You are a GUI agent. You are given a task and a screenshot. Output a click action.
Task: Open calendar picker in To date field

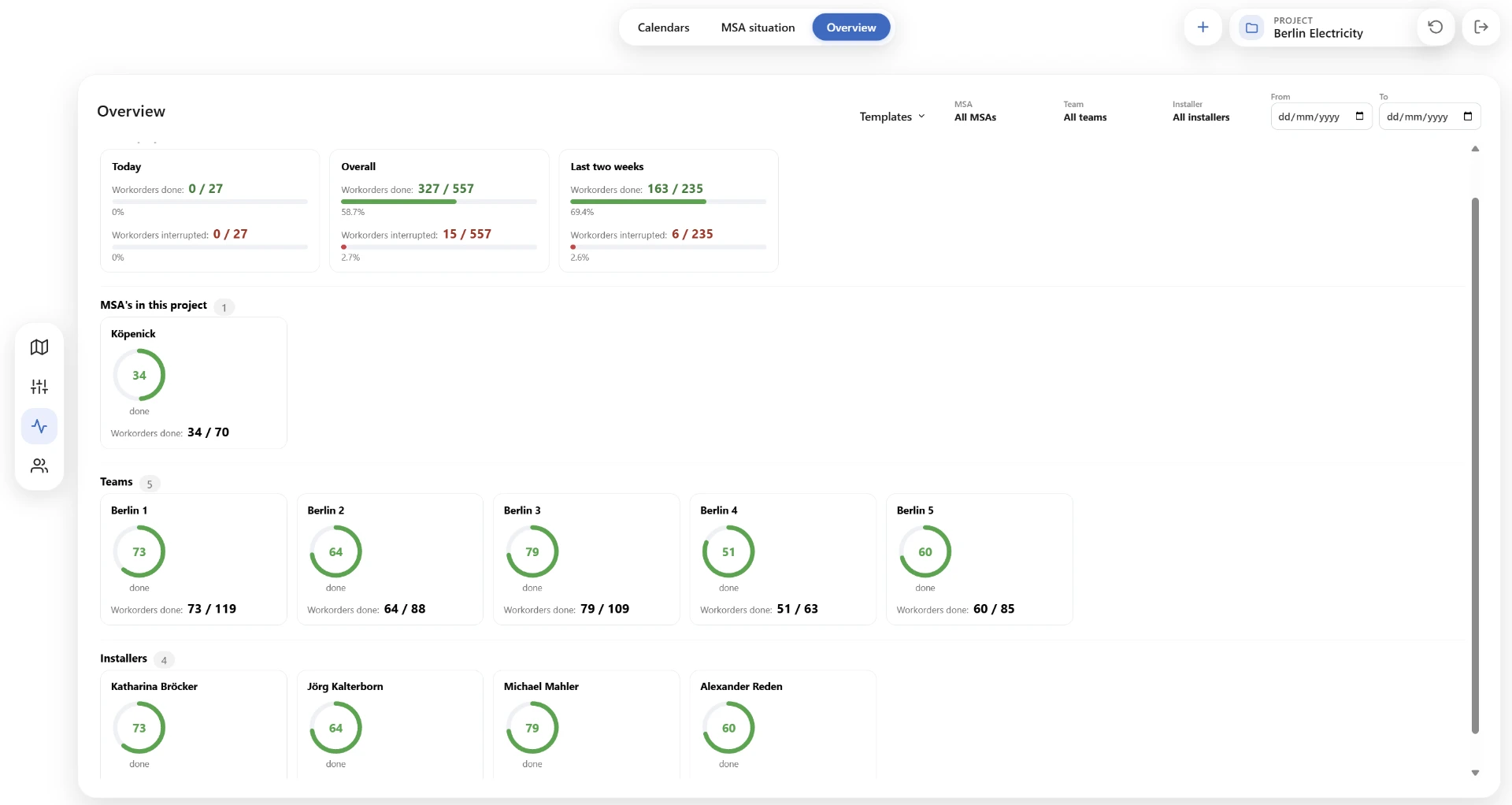(x=1468, y=117)
